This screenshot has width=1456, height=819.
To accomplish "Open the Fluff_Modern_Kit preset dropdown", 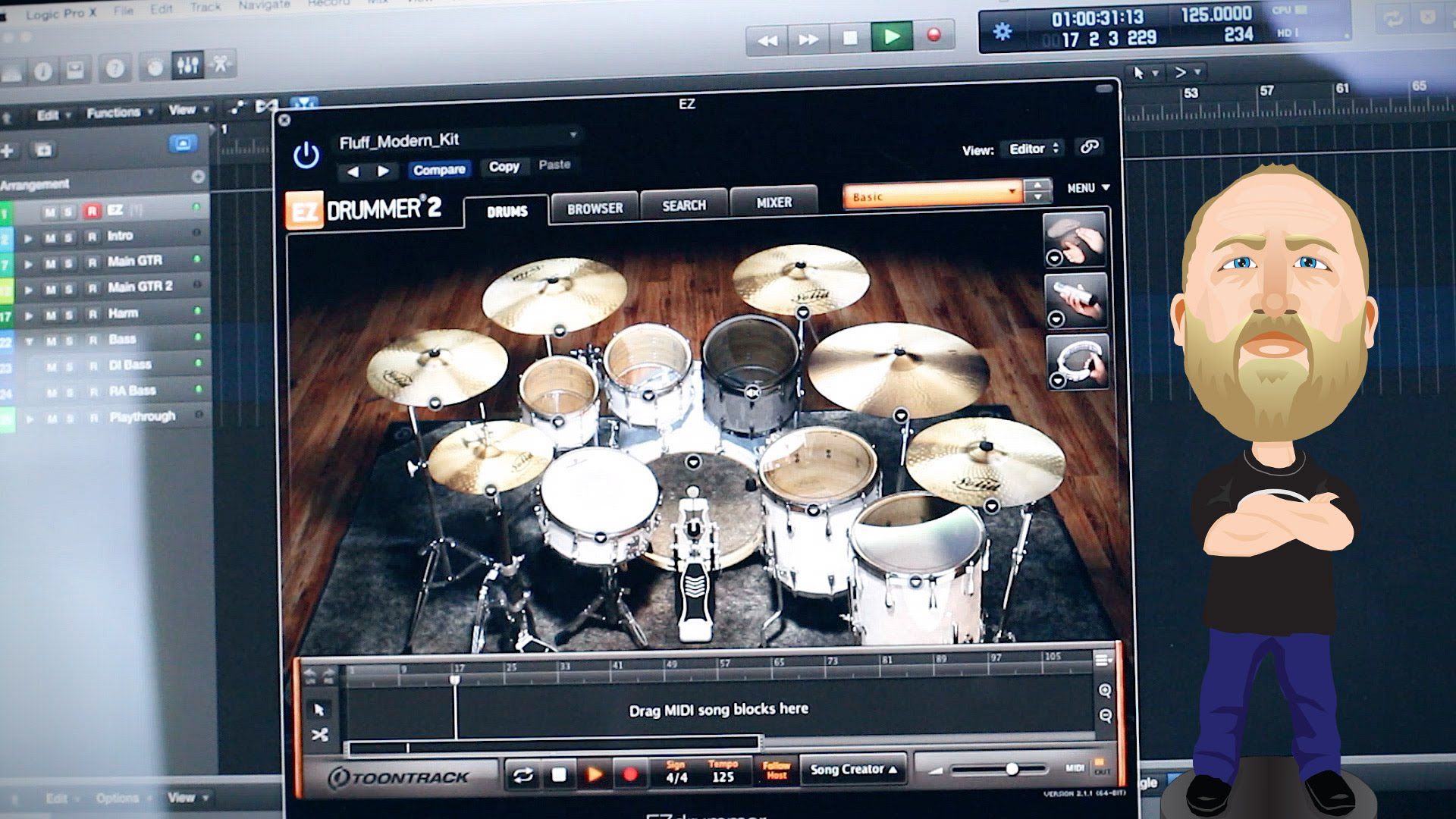I will (458, 140).
